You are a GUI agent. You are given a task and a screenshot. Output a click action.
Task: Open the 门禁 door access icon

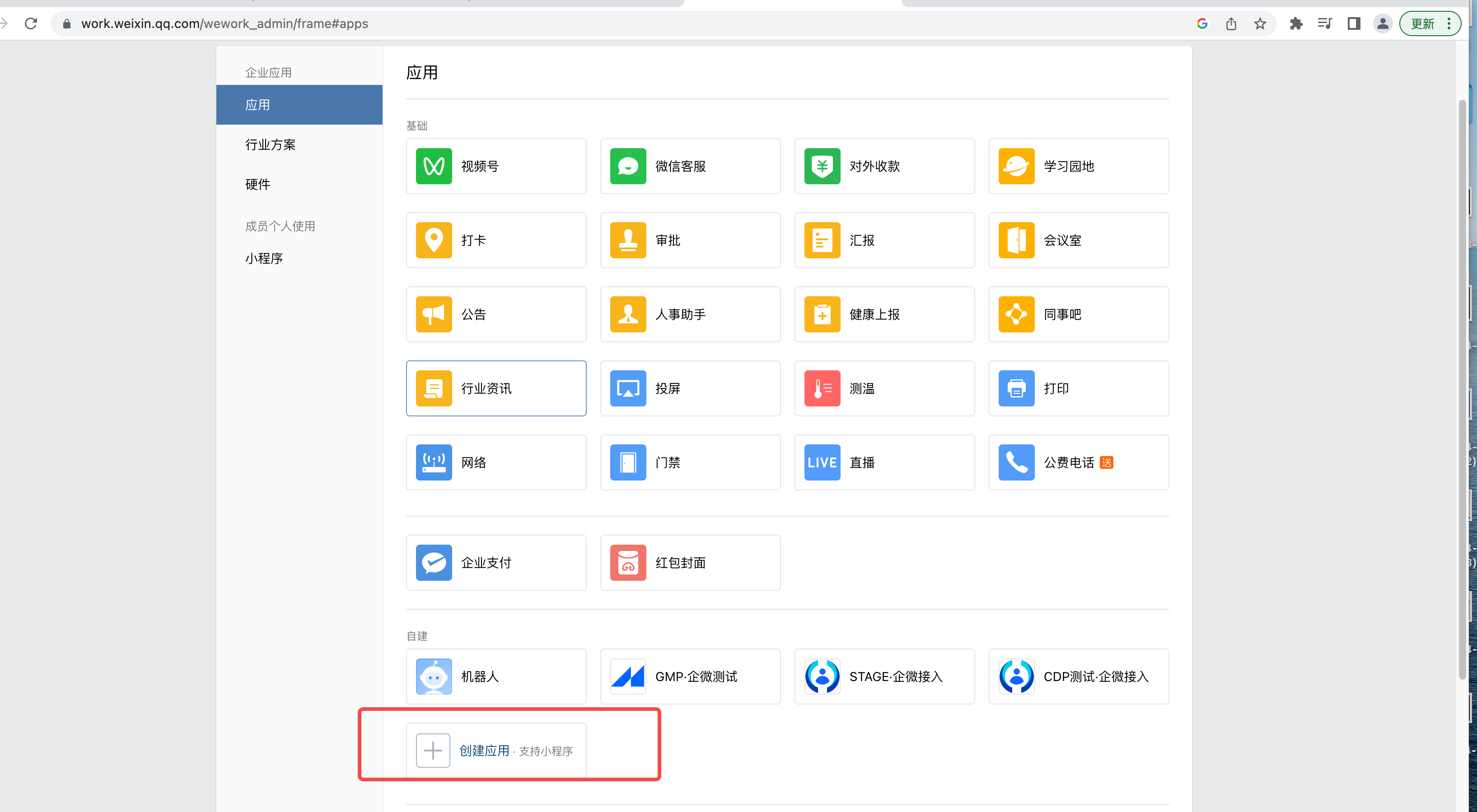628,462
